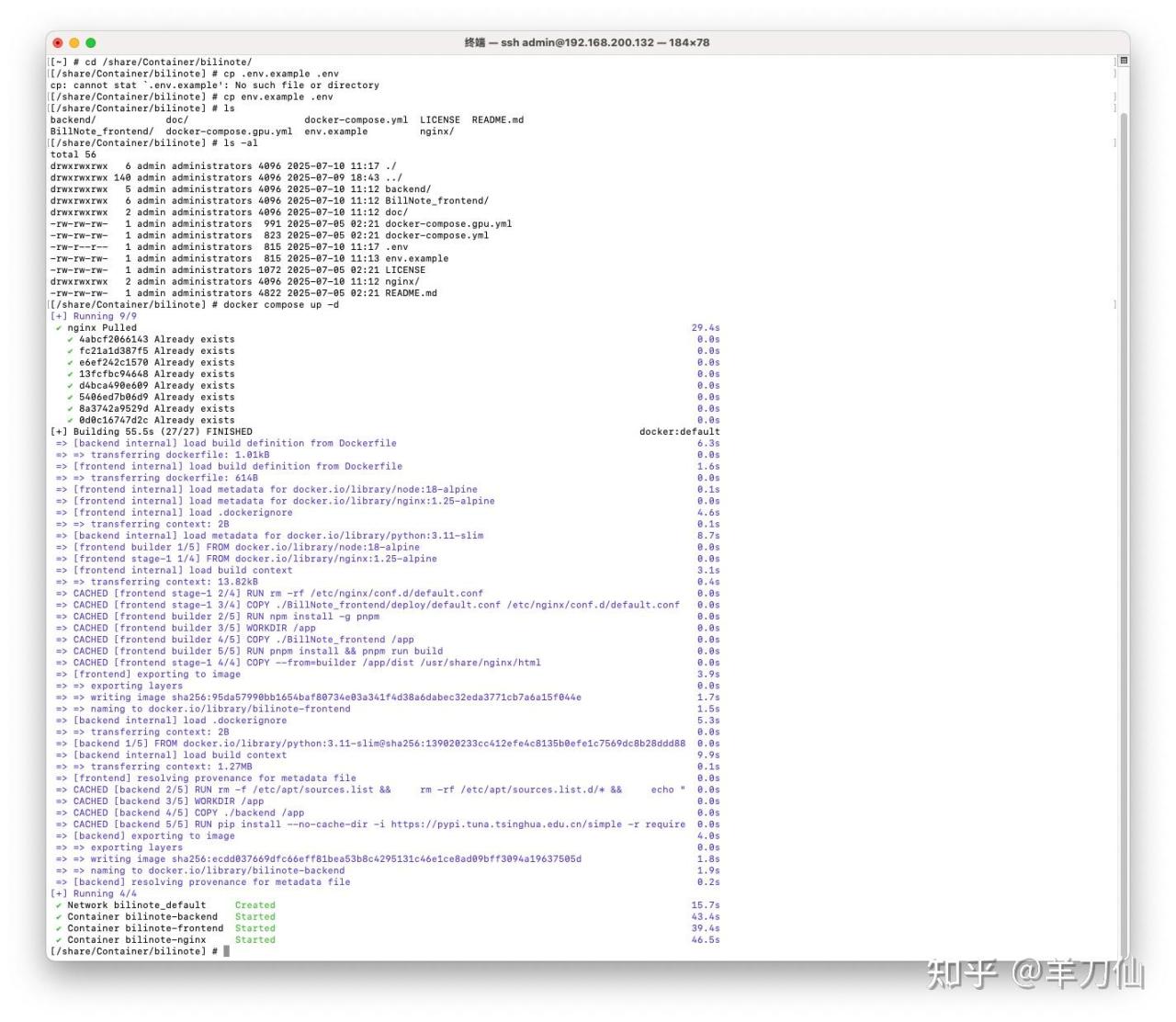Click the 15.7s duration for the network
The width and height of the screenshot is (1176, 1022).
pyautogui.click(x=706, y=905)
